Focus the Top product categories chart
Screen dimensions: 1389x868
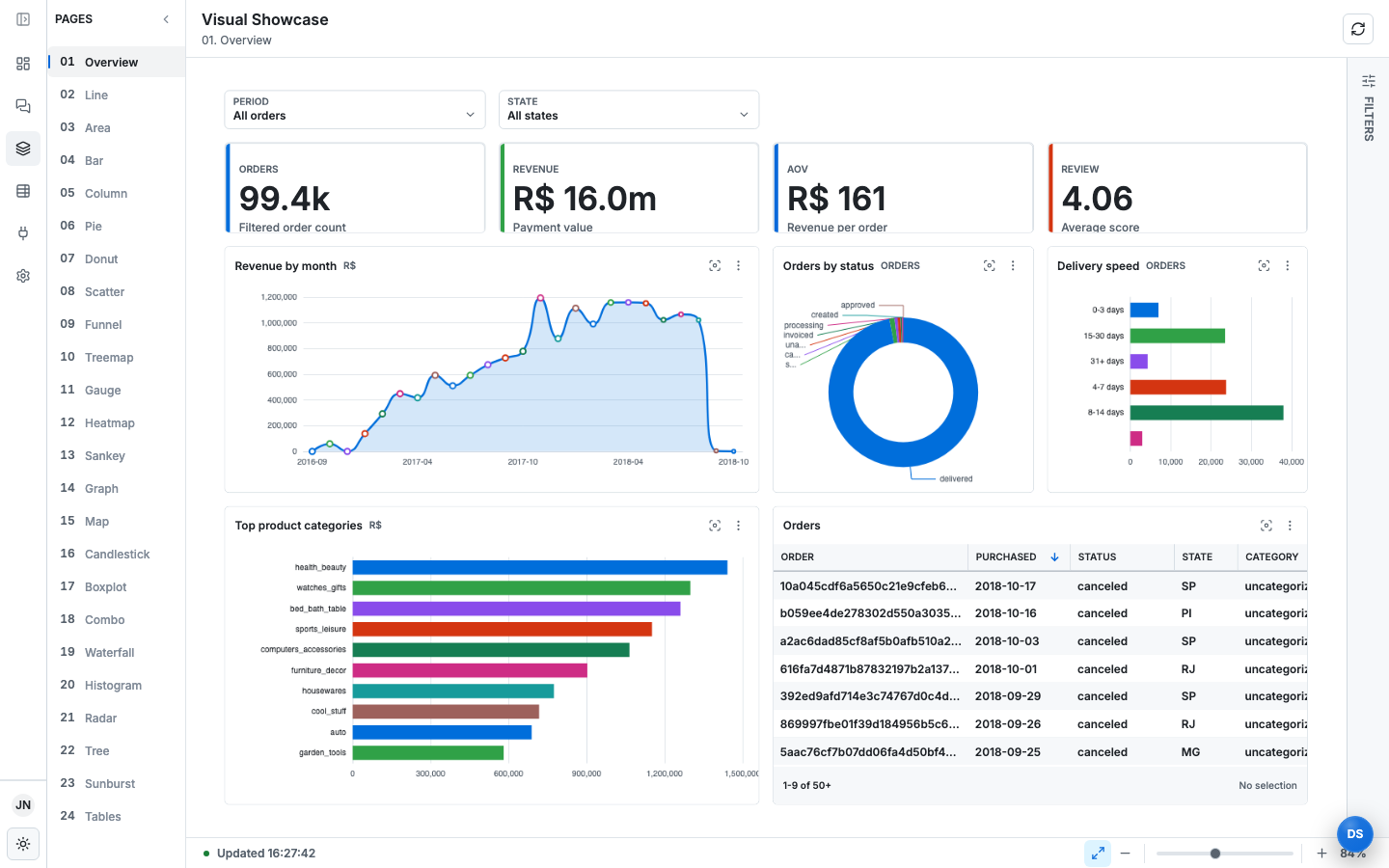(x=715, y=526)
